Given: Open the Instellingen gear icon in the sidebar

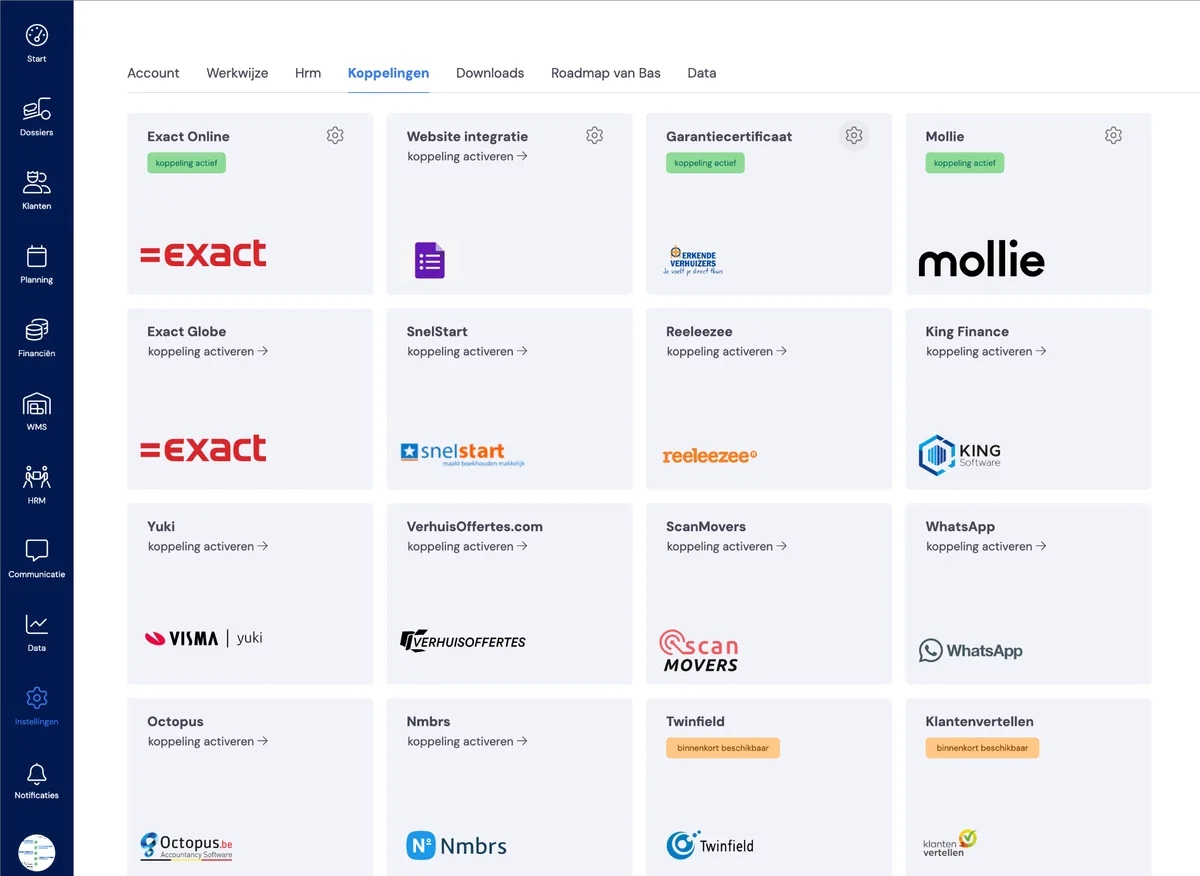Looking at the screenshot, I should [x=37, y=698].
